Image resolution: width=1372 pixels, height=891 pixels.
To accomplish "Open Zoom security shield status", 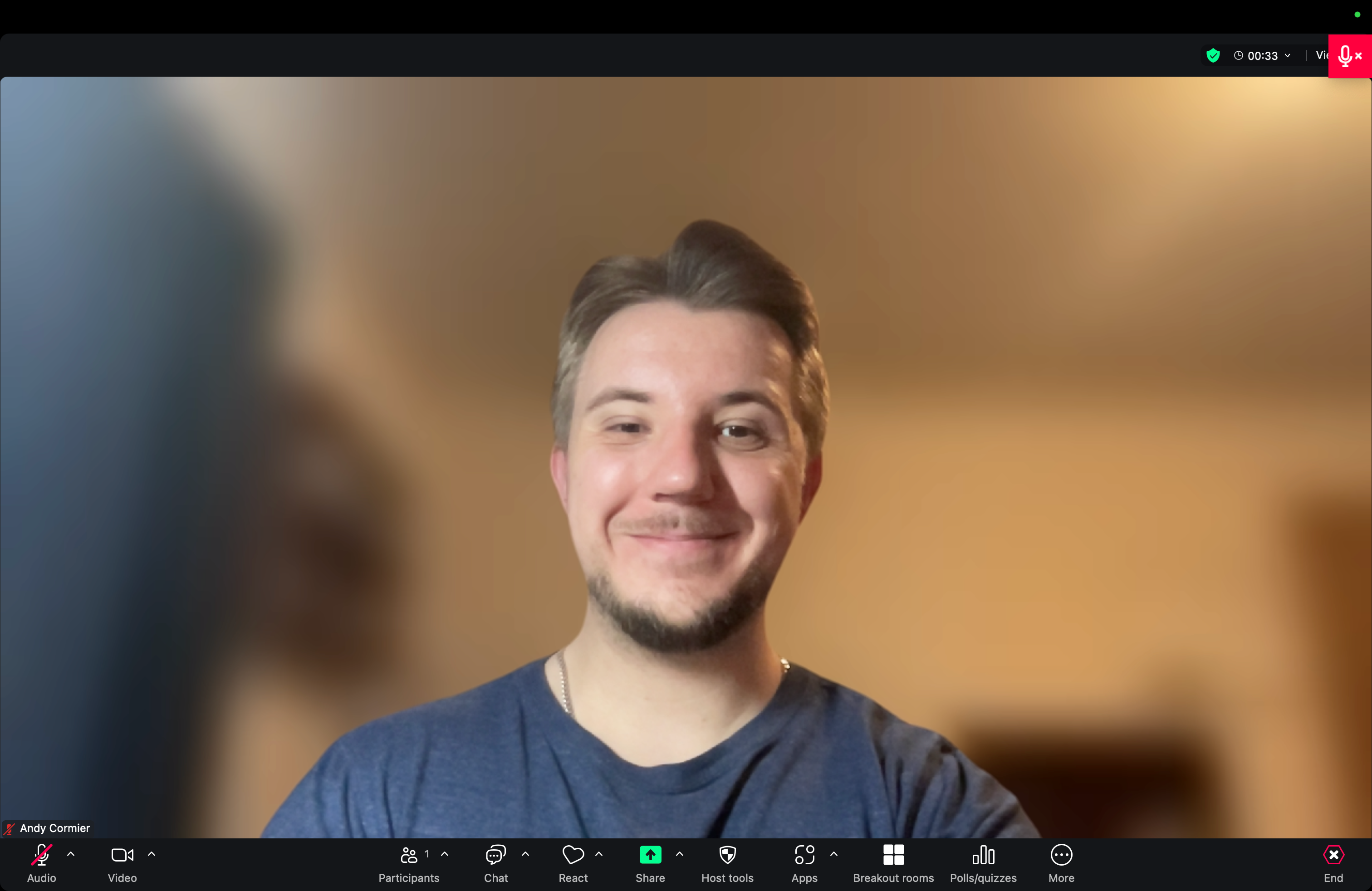I will (x=1214, y=55).
